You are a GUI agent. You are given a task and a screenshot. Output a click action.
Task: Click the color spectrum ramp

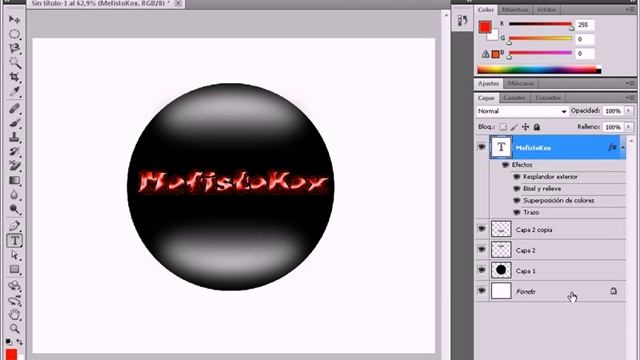click(x=539, y=69)
